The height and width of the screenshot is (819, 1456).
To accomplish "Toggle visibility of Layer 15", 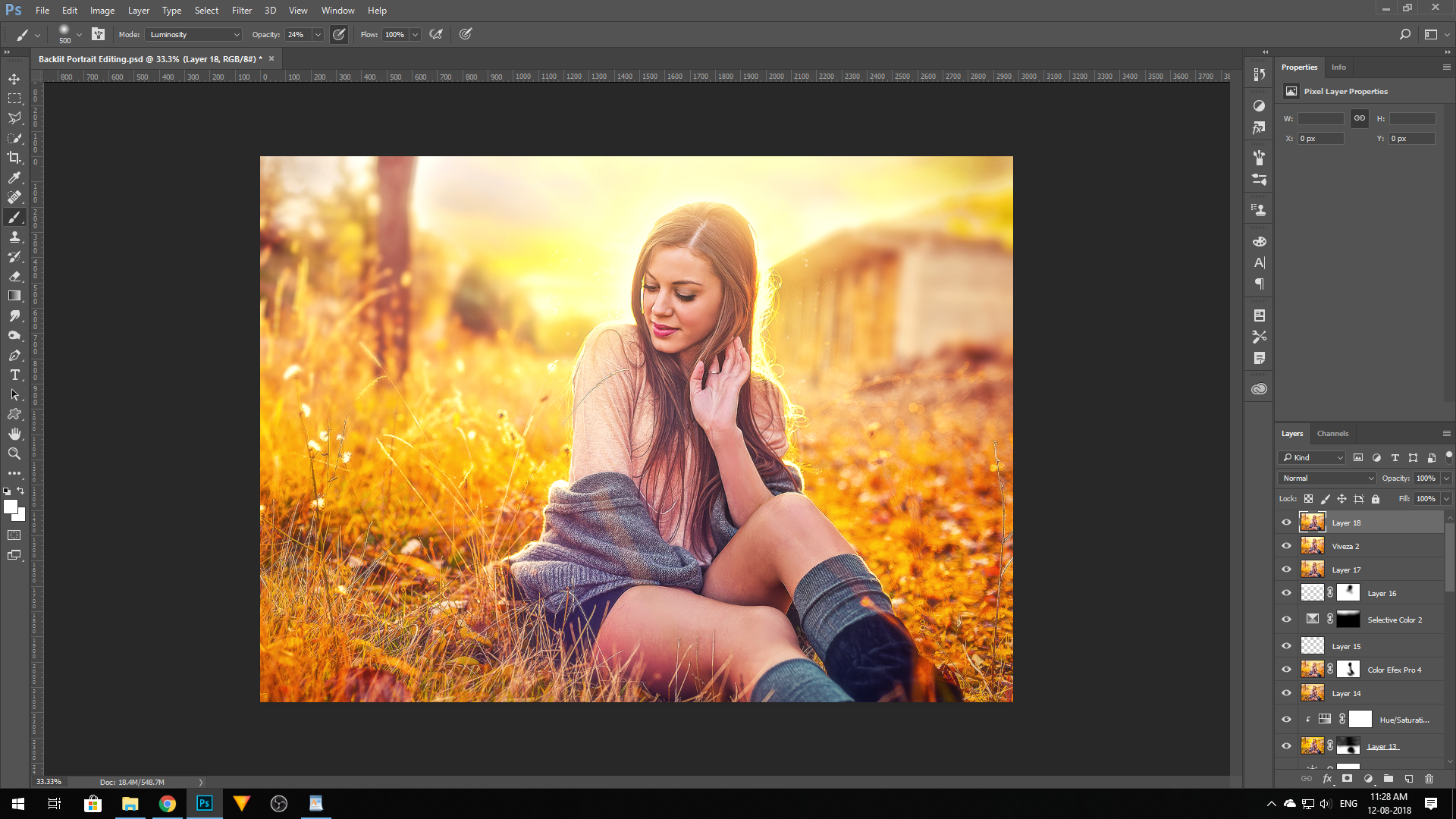I will (1286, 646).
